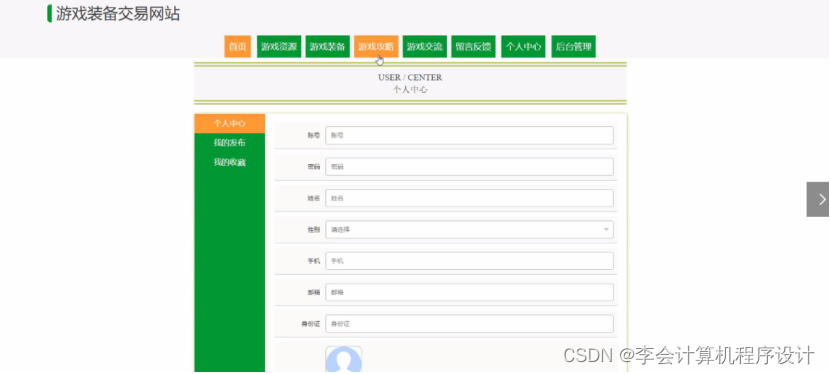The height and width of the screenshot is (374, 830).
Task: Click the 身份证 input field
Action: [x=470, y=324]
